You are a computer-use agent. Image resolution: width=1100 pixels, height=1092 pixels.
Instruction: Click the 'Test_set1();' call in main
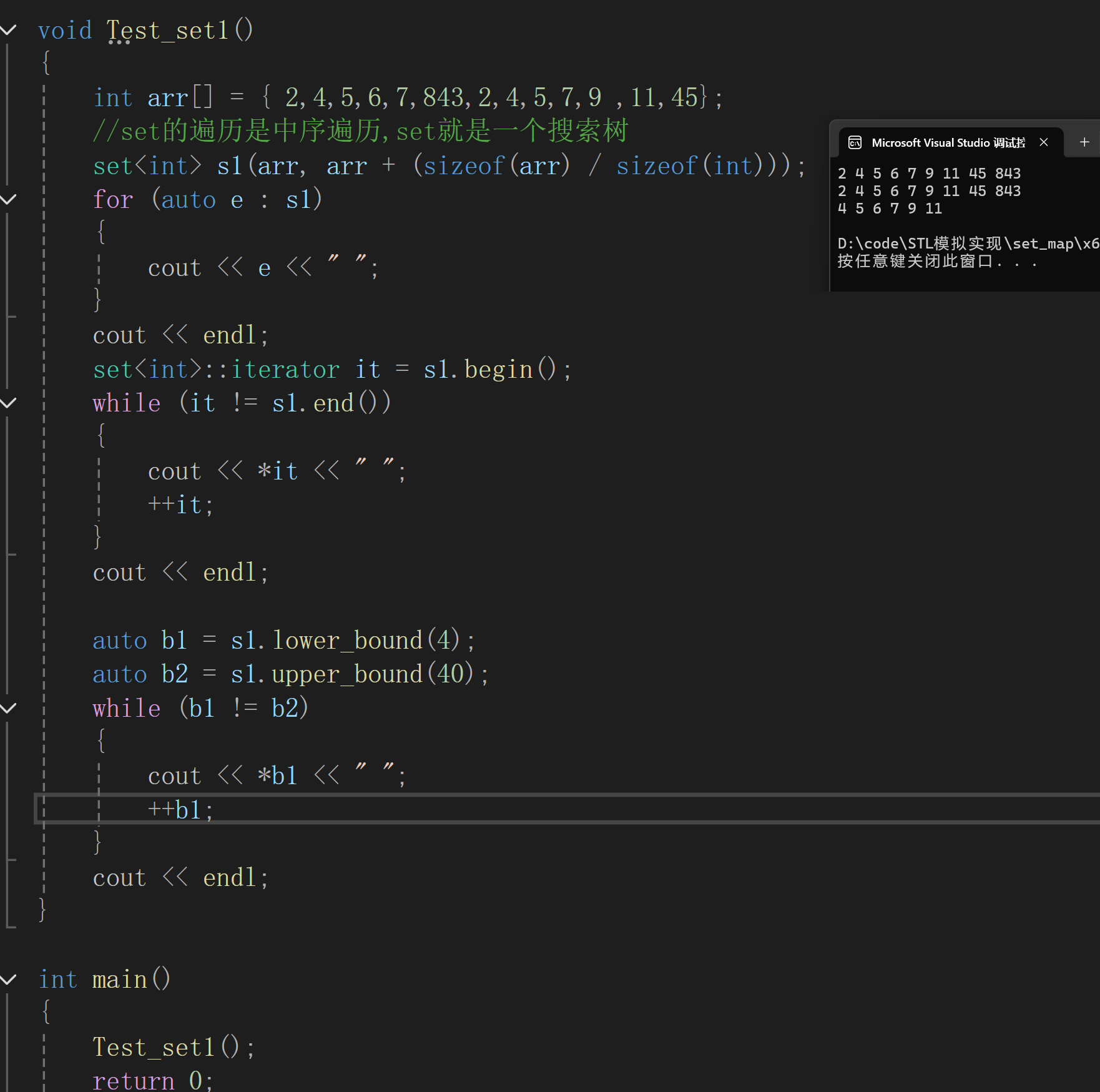(174, 1047)
